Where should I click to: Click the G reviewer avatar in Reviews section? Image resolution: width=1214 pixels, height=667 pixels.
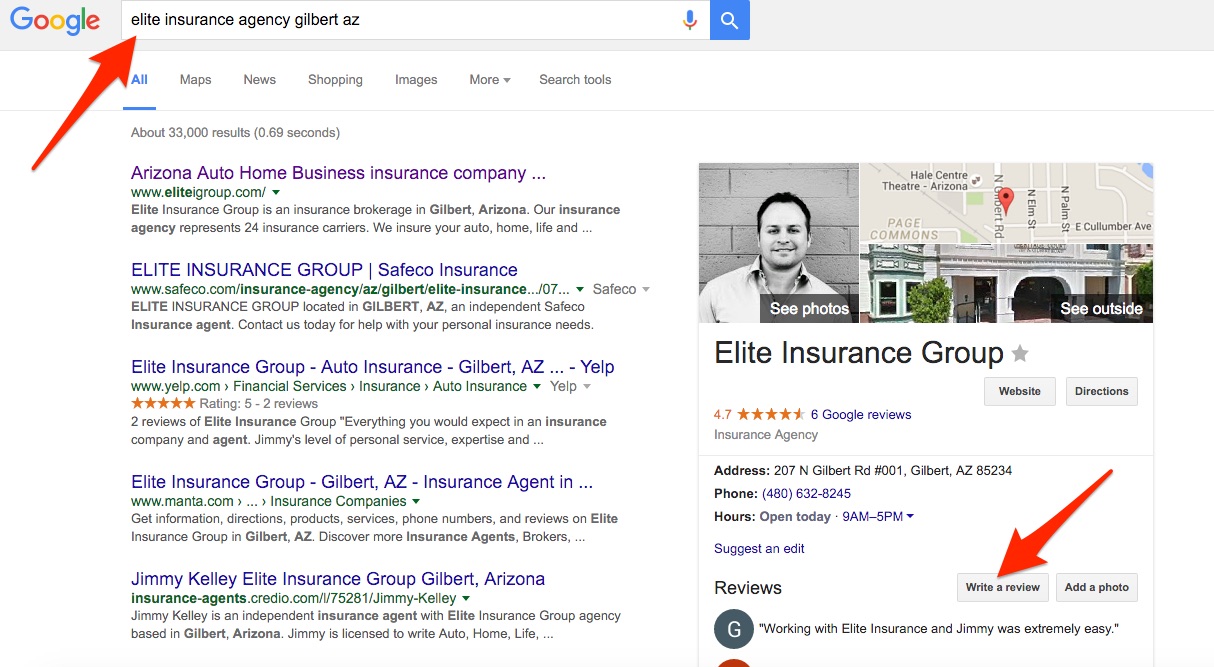coord(734,629)
